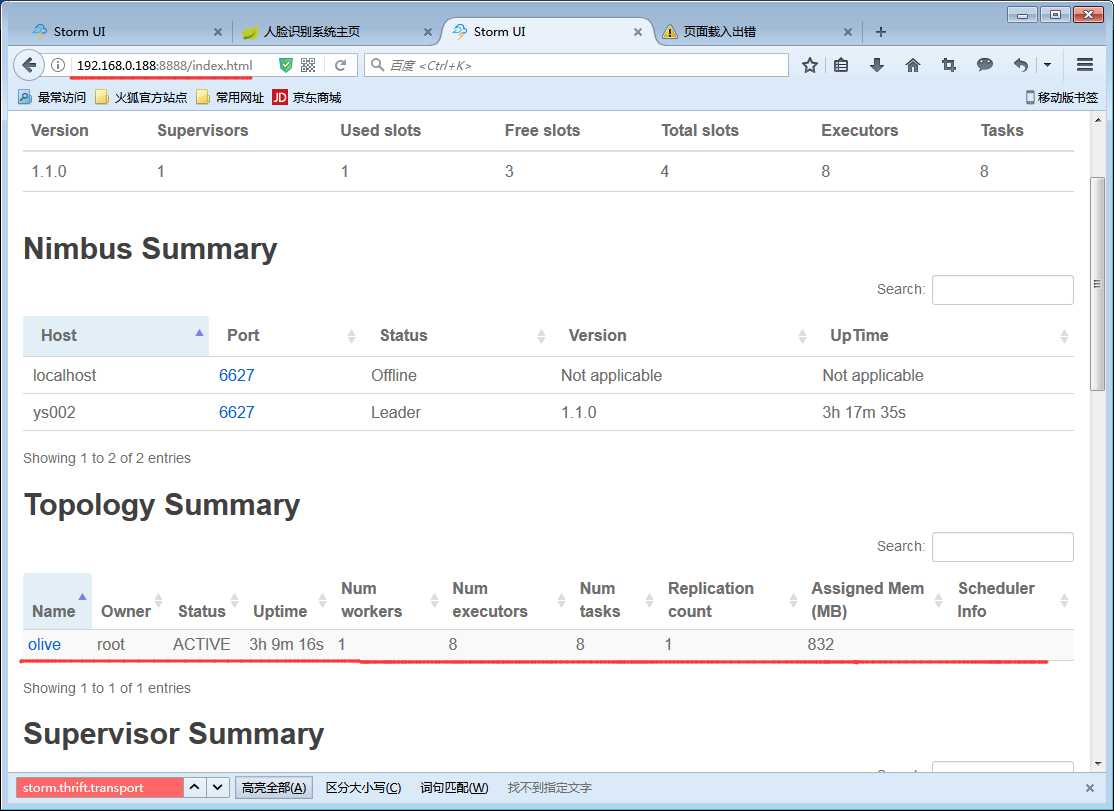The width and height of the screenshot is (1114, 811).
Task: Open port 6627 link for ys002
Action: [237, 413]
